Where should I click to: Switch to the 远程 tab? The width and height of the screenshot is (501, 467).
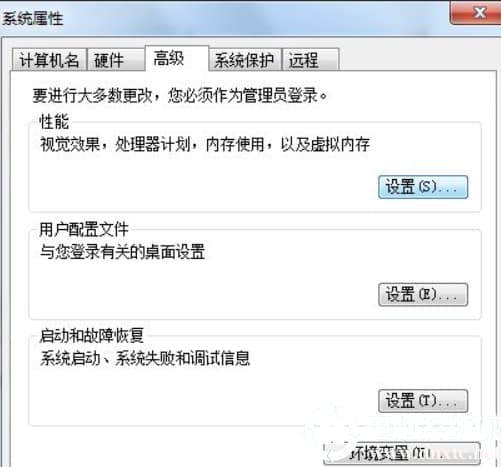click(310, 60)
